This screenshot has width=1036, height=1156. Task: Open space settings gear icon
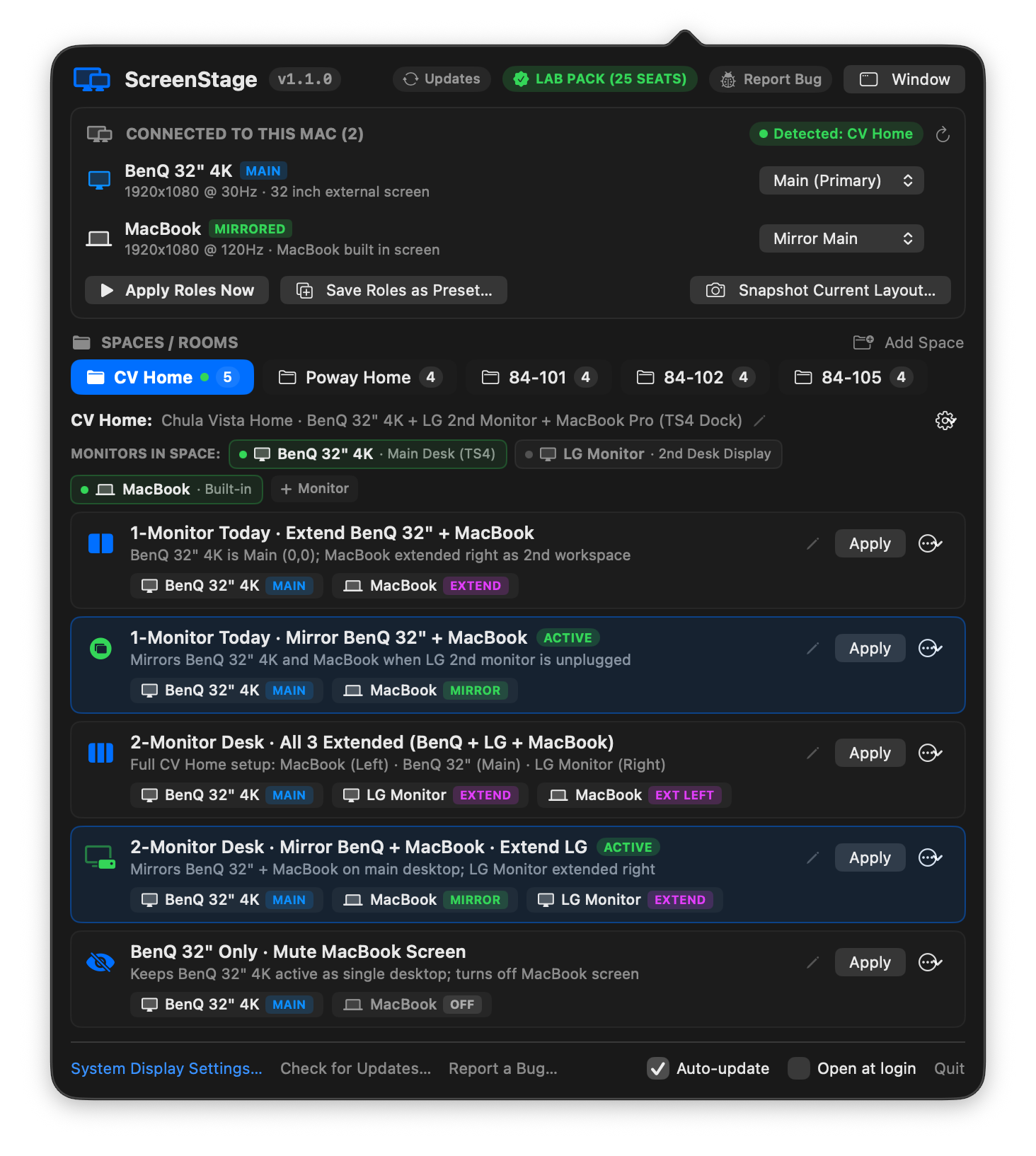945,421
